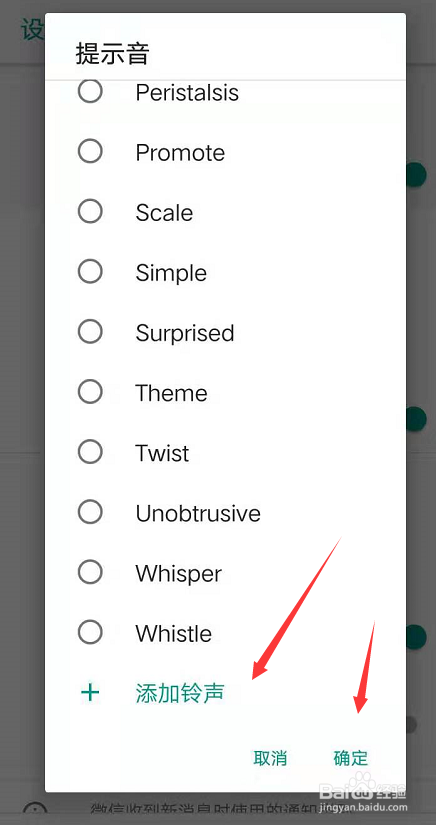Choose the Whistle radio button
This screenshot has height=825, width=436.
(x=90, y=632)
